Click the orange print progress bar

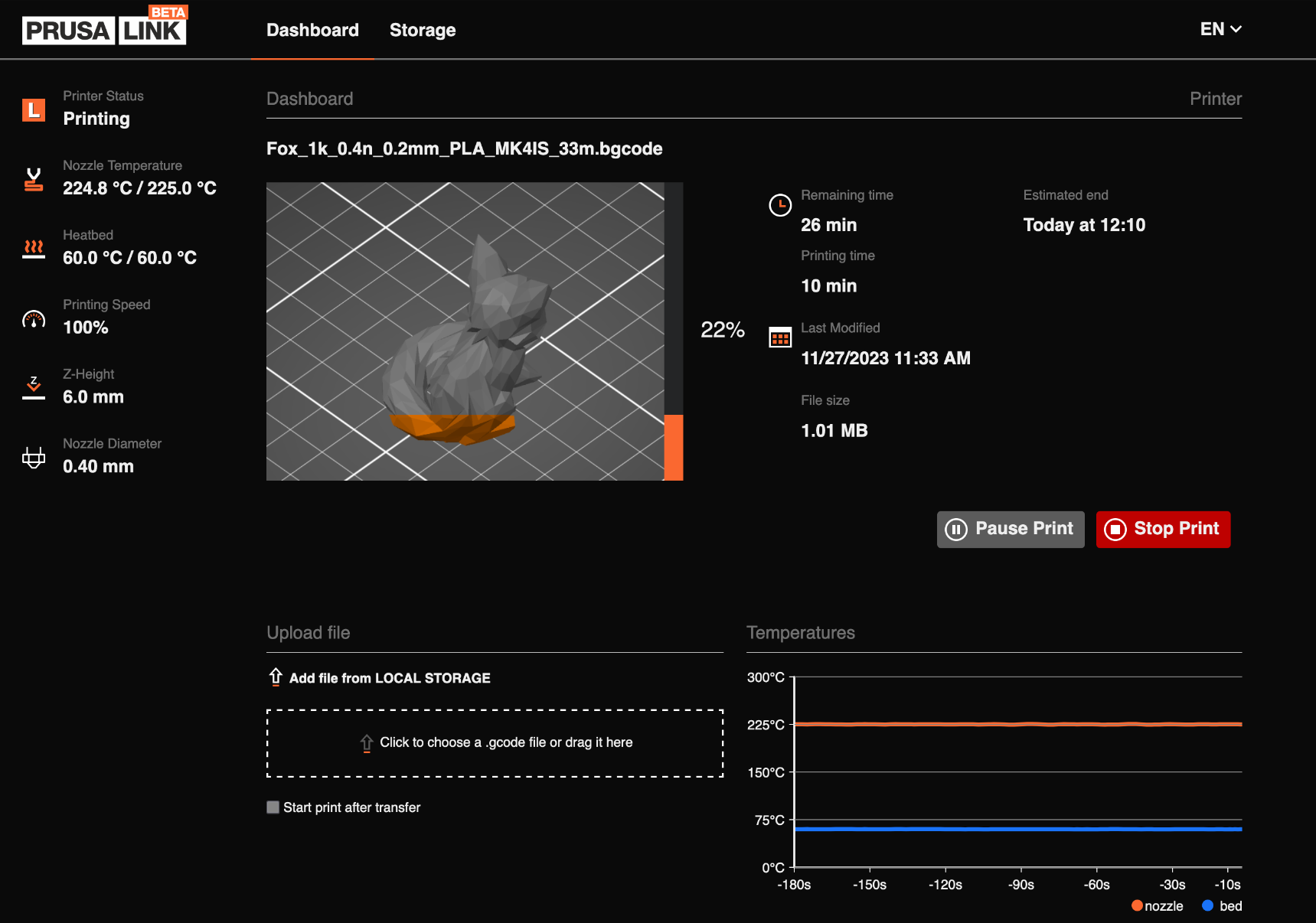click(674, 447)
